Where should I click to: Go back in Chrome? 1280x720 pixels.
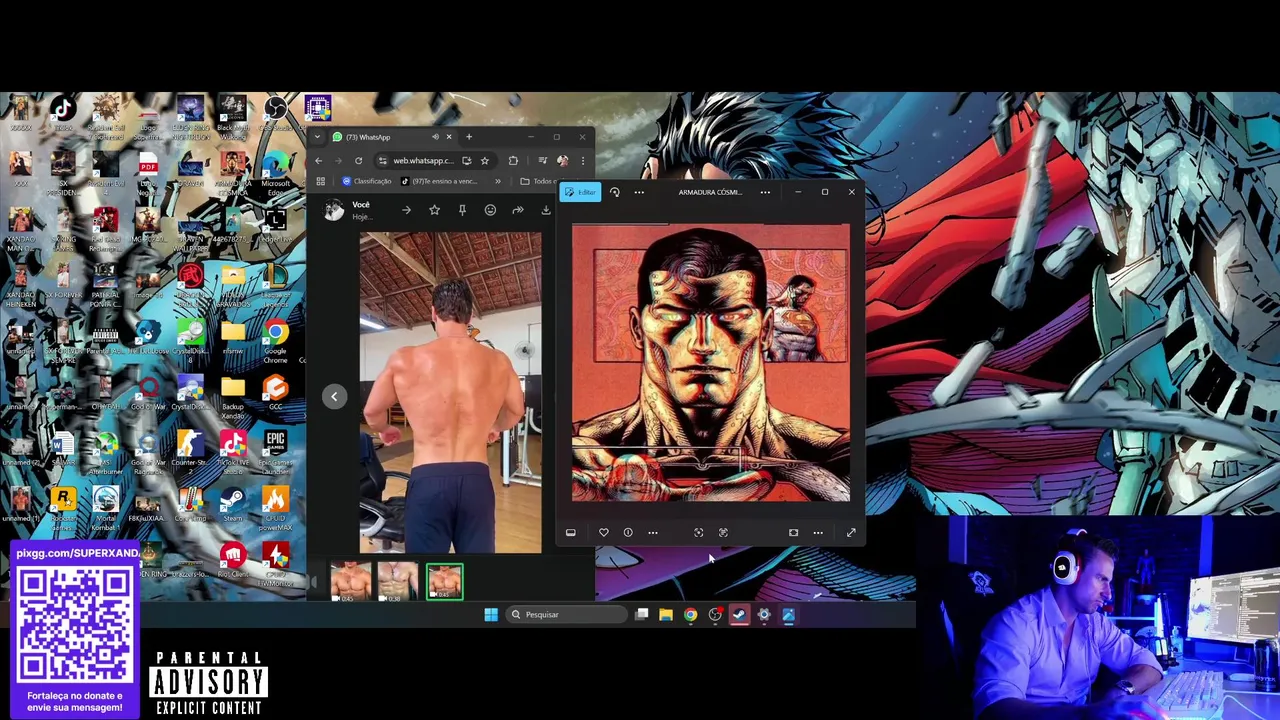tap(319, 160)
